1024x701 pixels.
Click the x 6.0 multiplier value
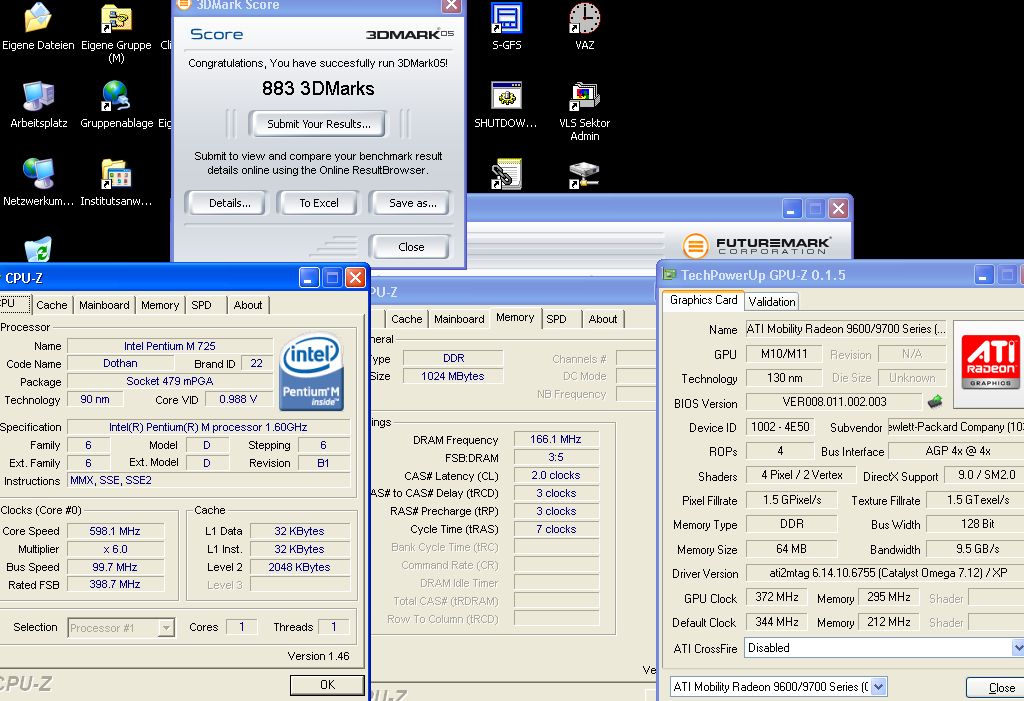115,549
